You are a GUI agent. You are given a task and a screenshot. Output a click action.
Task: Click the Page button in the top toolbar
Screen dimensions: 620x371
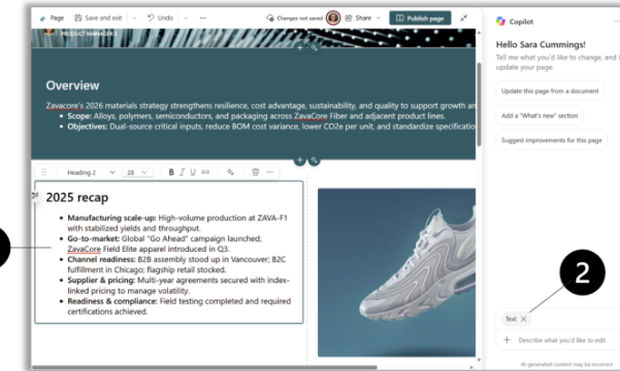pos(51,18)
